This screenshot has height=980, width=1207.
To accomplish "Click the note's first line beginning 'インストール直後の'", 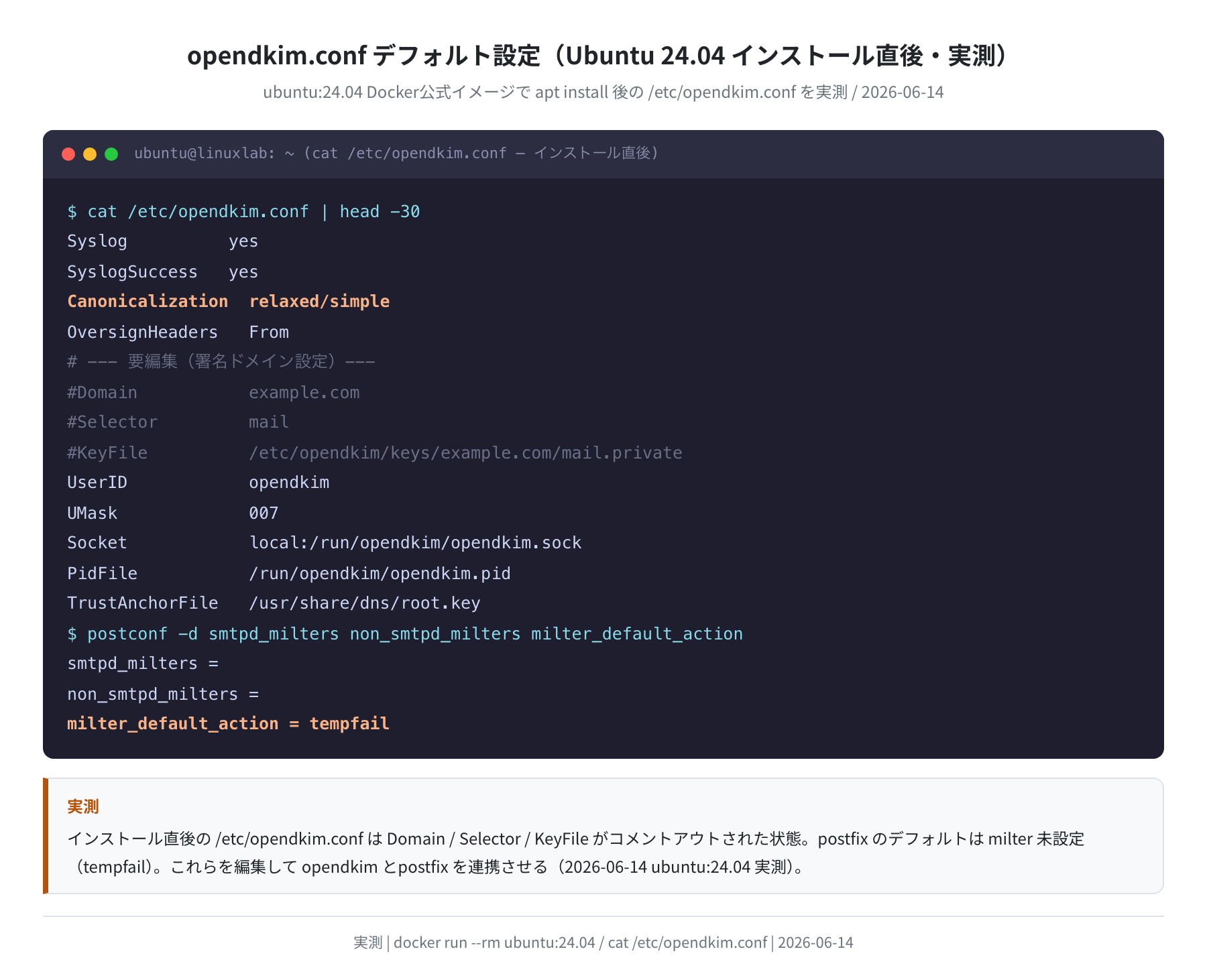I will click(x=576, y=839).
